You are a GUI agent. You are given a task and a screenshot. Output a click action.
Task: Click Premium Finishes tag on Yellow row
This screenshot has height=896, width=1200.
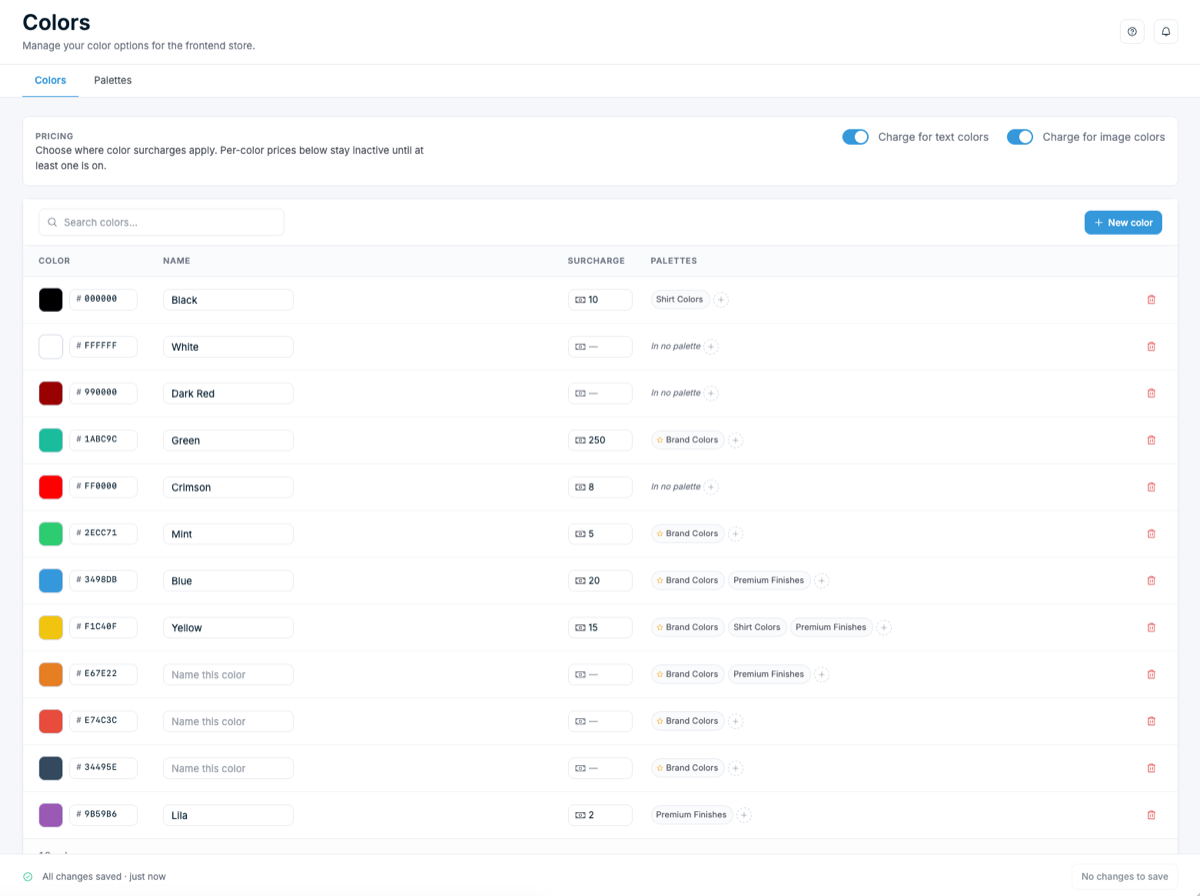tap(831, 627)
